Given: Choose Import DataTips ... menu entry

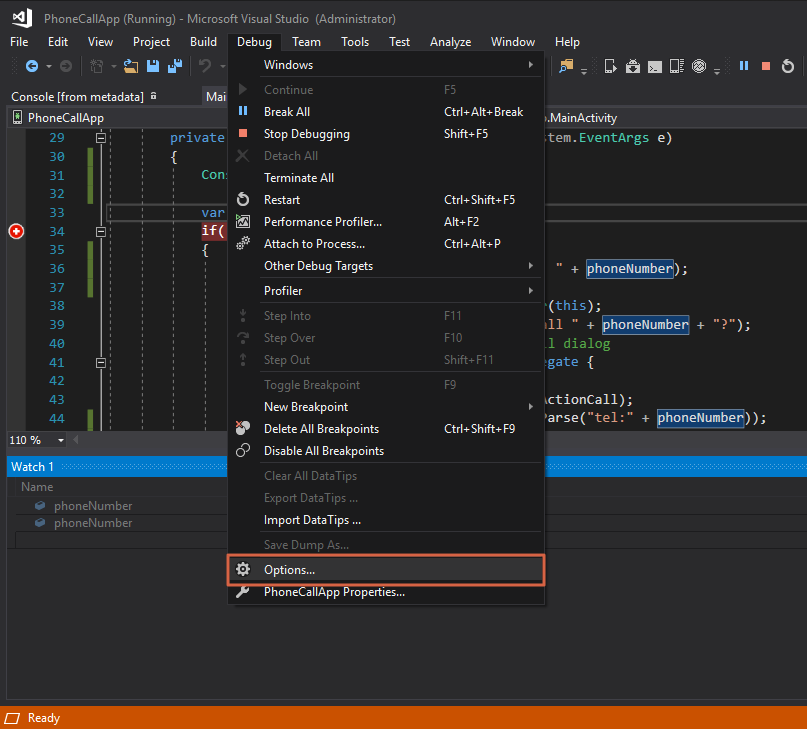Looking at the screenshot, I should [386, 520].
